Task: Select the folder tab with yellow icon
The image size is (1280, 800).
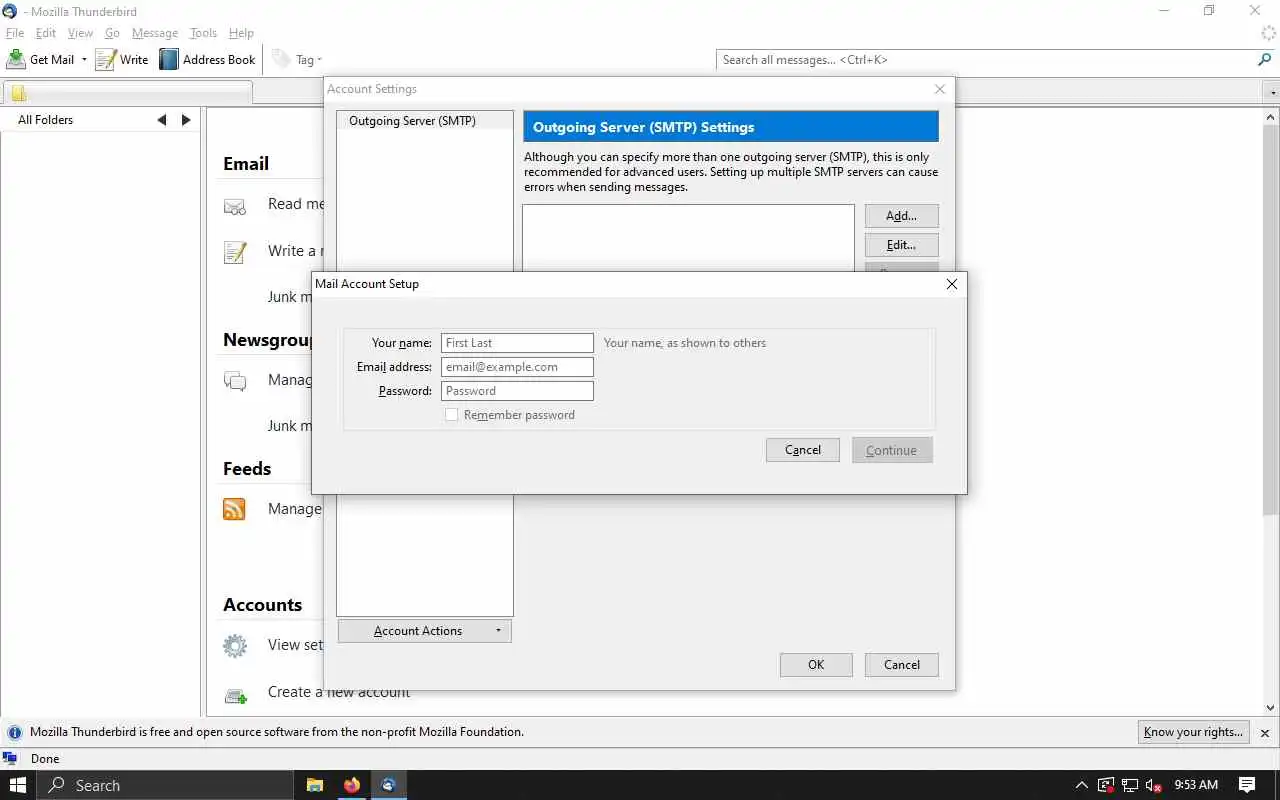Action: [x=128, y=93]
